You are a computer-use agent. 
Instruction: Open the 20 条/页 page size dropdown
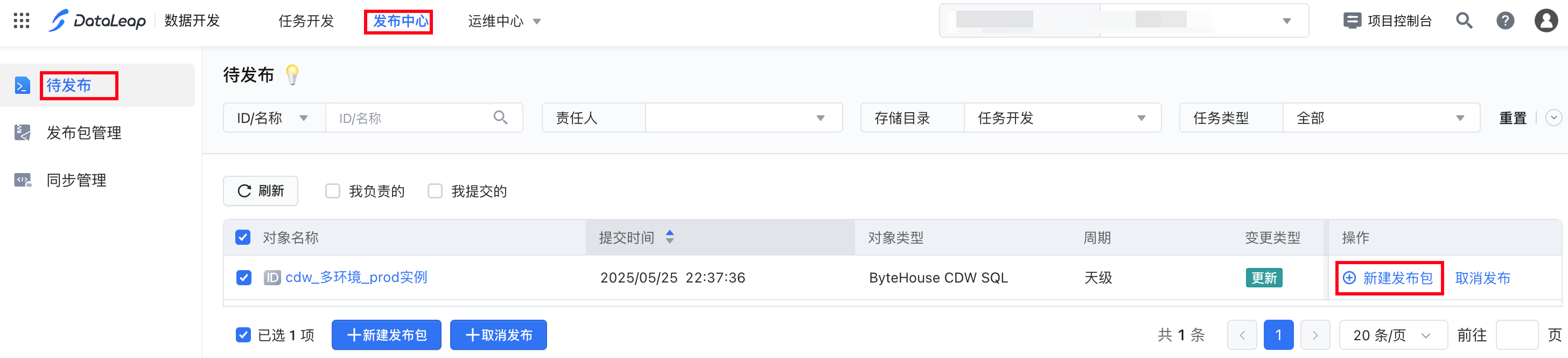pyautogui.click(x=1392, y=335)
